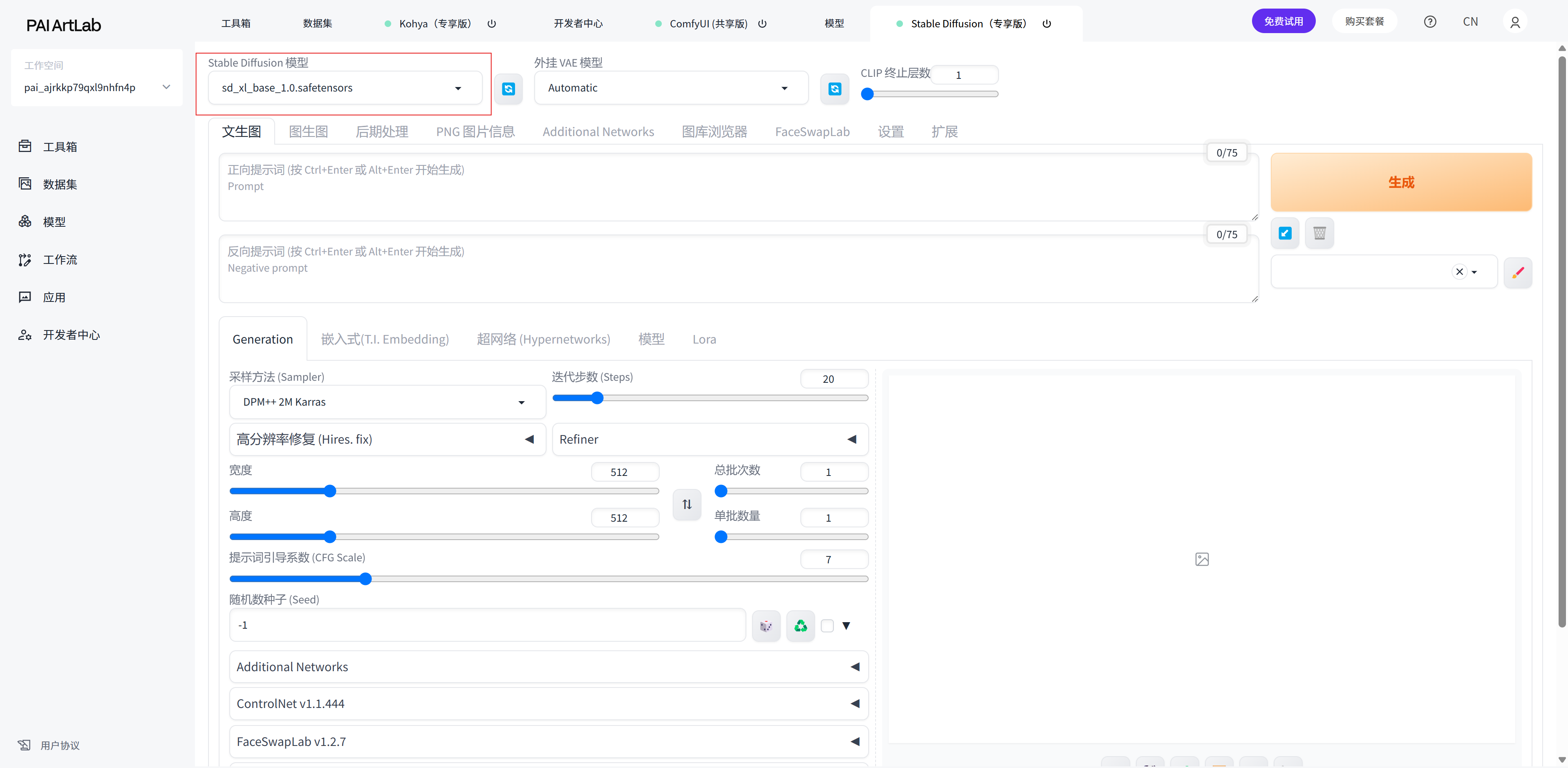Viewport: 1568px width, 768px height.
Task: Click the refresh icon beside VAE model
Action: coord(835,89)
